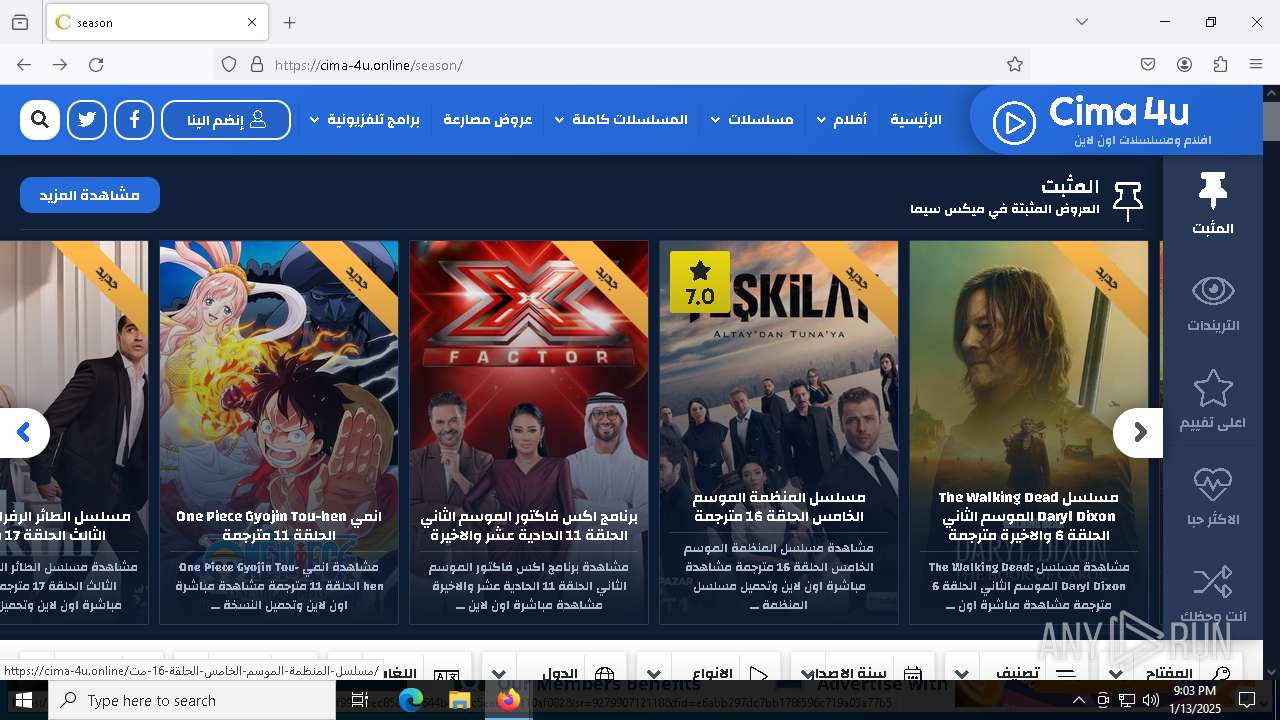Screen dimensions: 1280x720
Task: Go to the الرئيسية home page
Action: click(916, 120)
